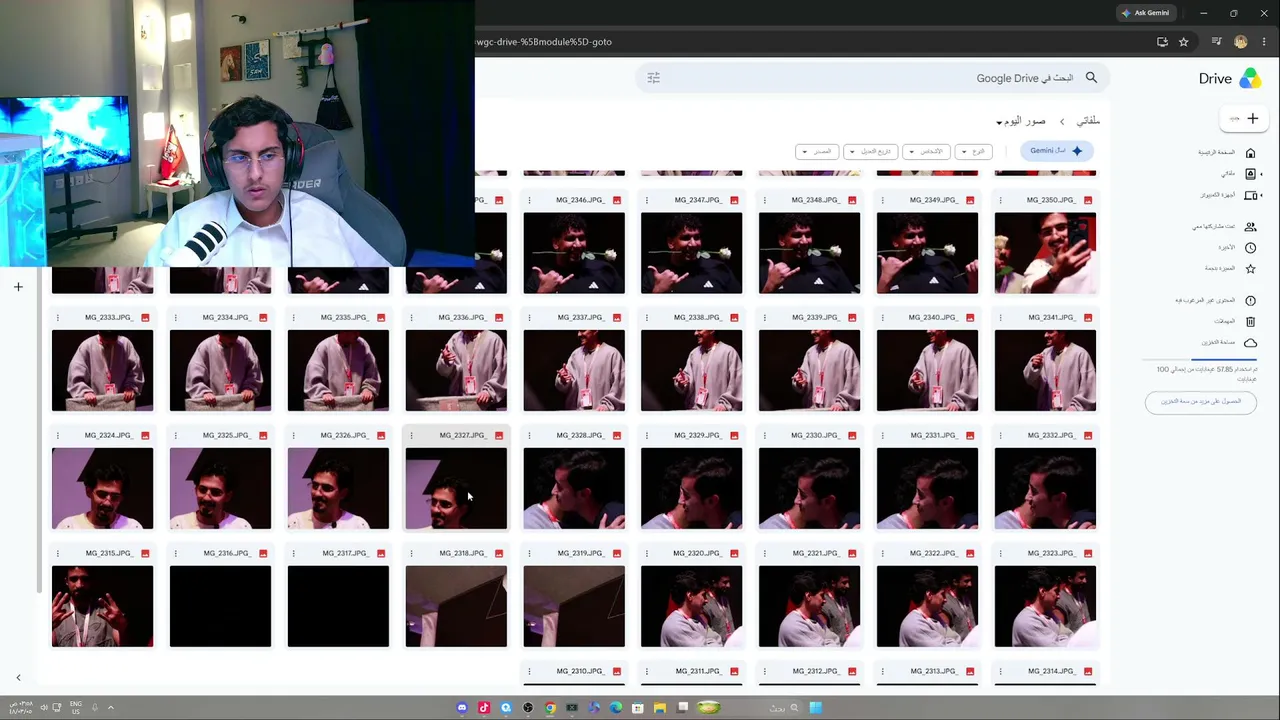1280x720 pixels.
Task: Open My Drive icon in sidebar
Action: 1250,174
